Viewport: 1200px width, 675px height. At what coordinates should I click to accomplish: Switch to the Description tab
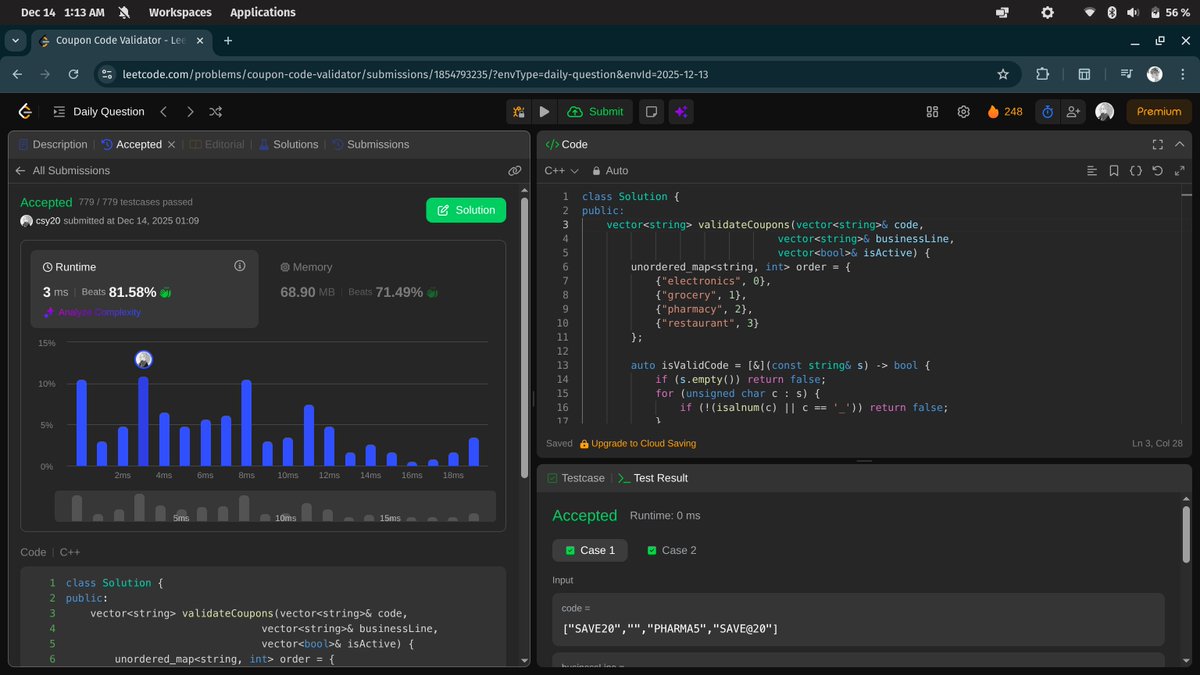[52, 144]
